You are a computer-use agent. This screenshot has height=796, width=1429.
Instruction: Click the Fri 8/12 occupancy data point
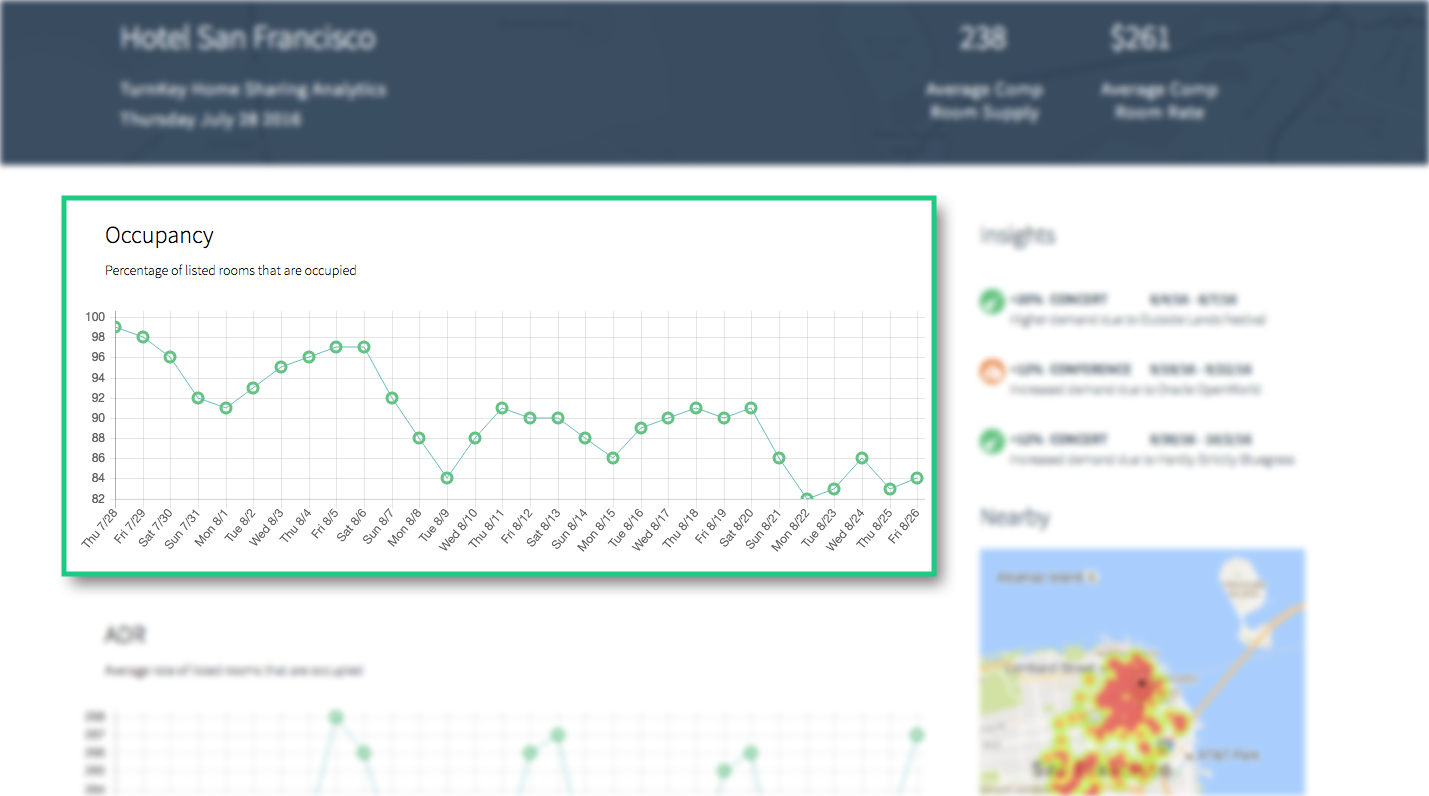tap(530, 418)
